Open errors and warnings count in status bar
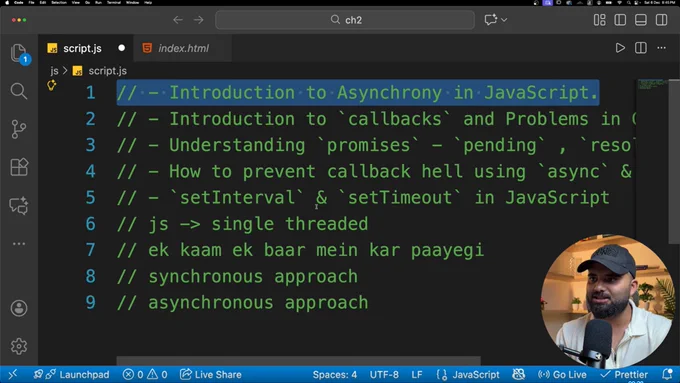This screenshot has width=680, height=383. click(145, 374)
